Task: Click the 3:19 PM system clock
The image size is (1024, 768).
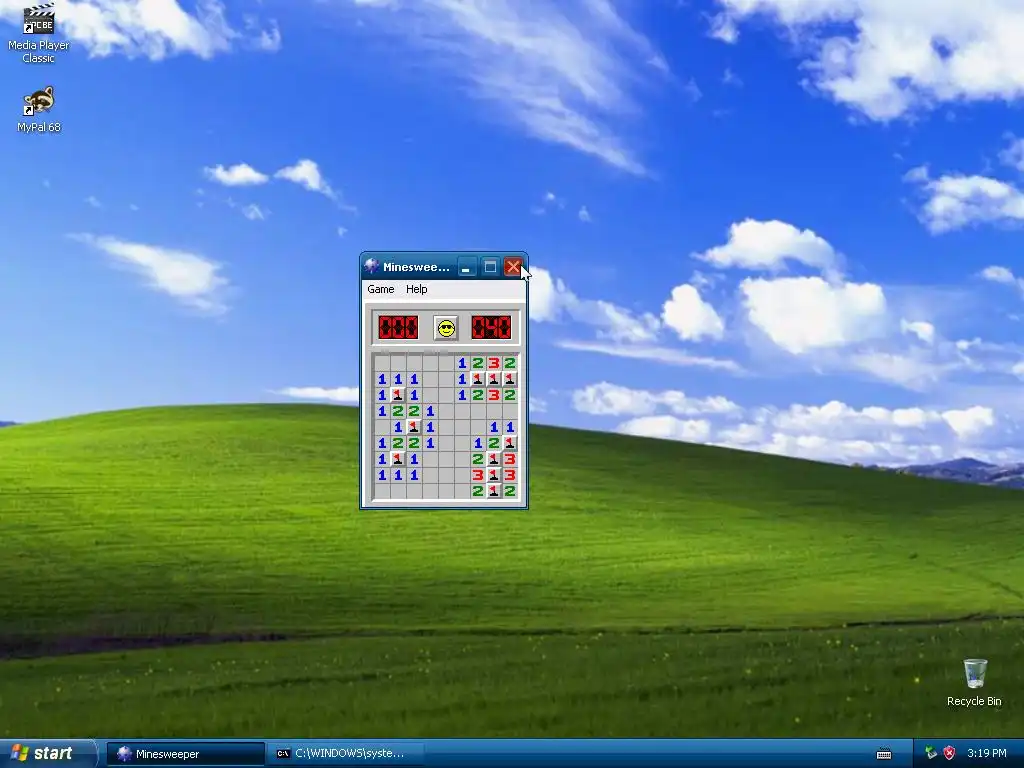Action: (987, 753)
